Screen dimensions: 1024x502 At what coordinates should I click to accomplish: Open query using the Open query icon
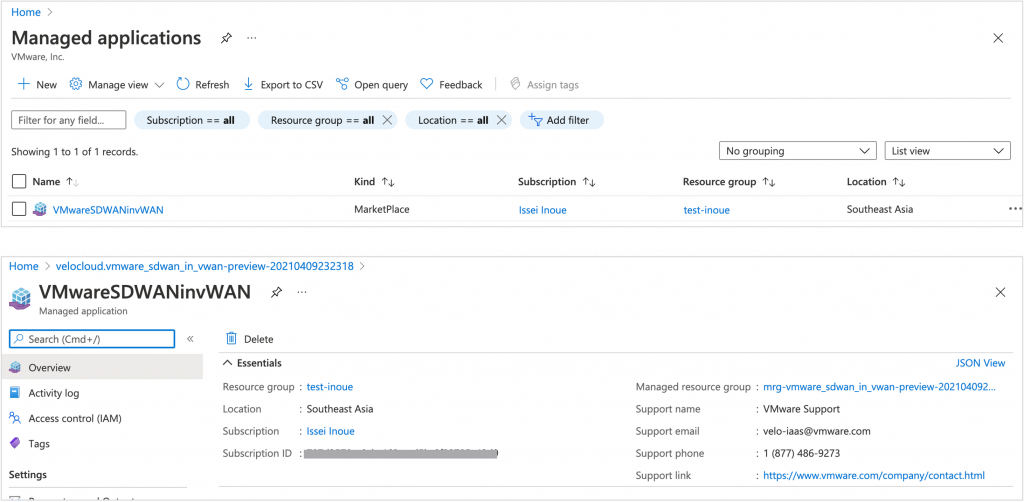pos(343,85)
